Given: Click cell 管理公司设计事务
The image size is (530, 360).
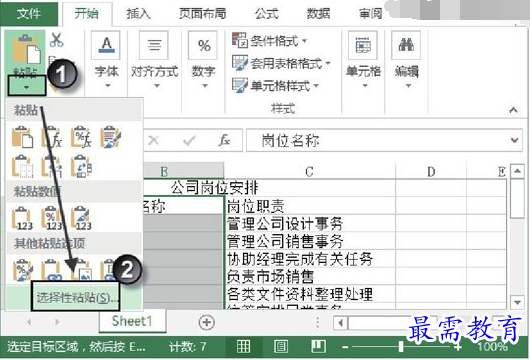Looking at the screenshot, I should pos(310,223).
